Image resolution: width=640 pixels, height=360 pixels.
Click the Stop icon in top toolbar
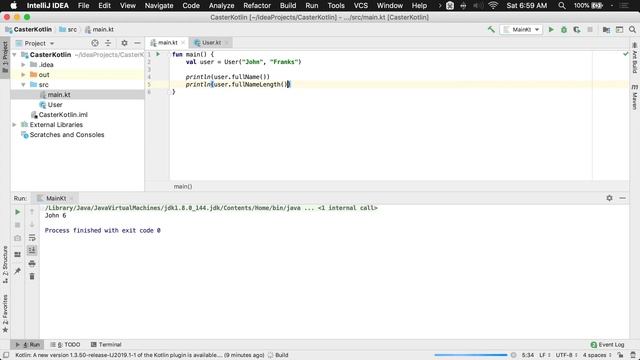coord(590,29)
